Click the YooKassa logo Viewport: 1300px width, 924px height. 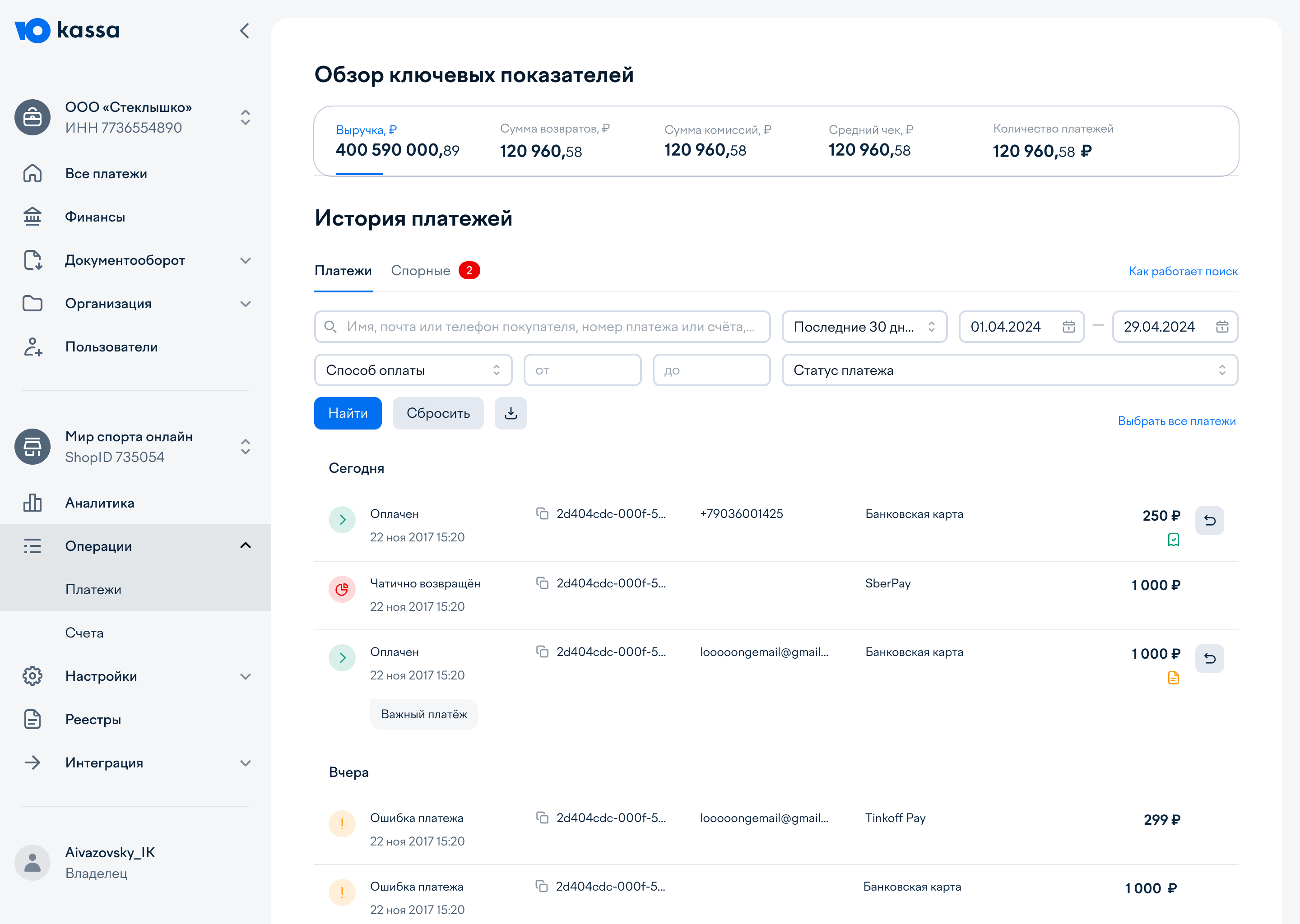pos(67,30)
